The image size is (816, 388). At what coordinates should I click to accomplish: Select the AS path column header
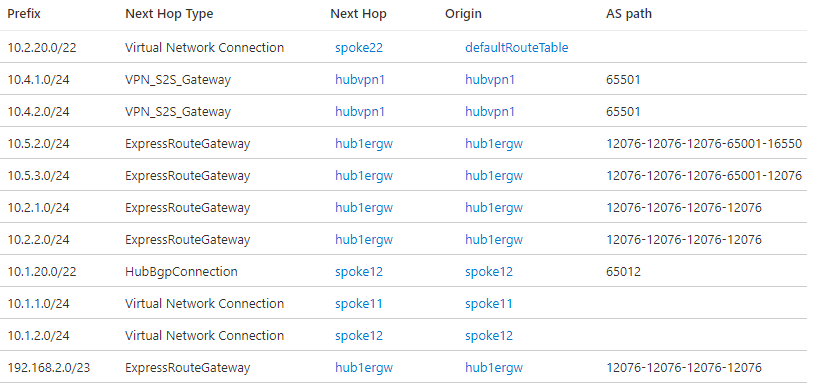click(629, 14)
